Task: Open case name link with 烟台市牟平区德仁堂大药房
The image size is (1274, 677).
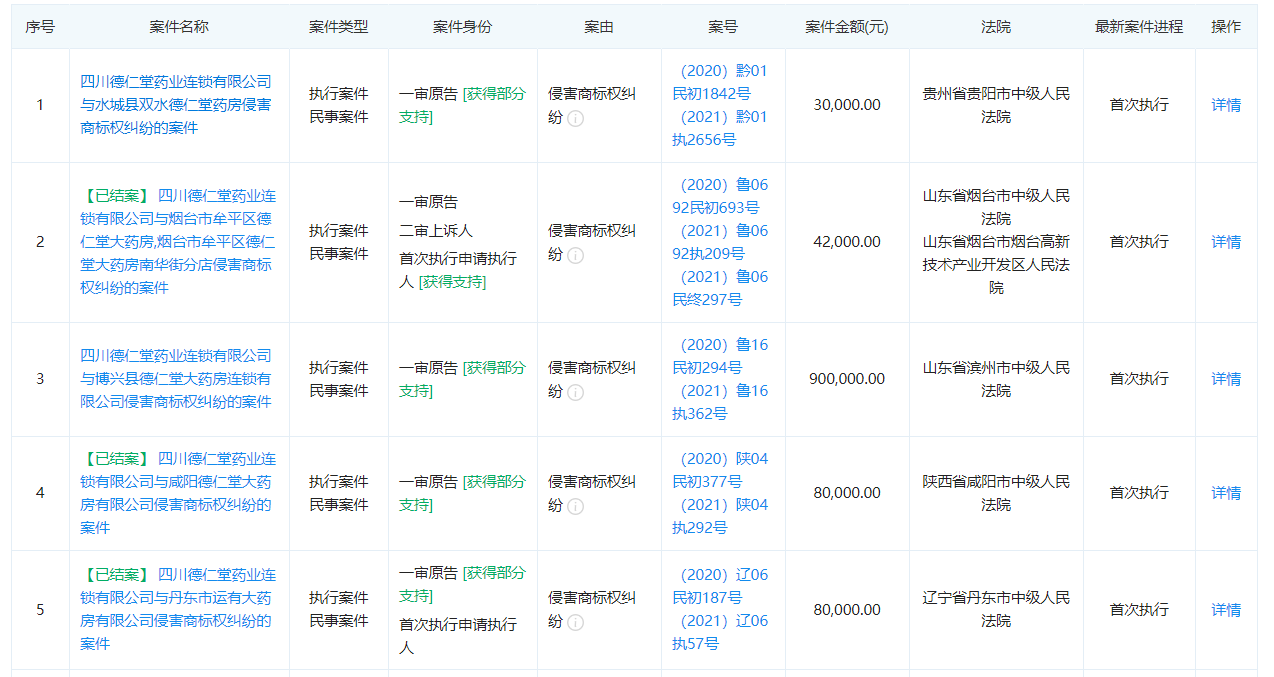Action: [178, 242]
